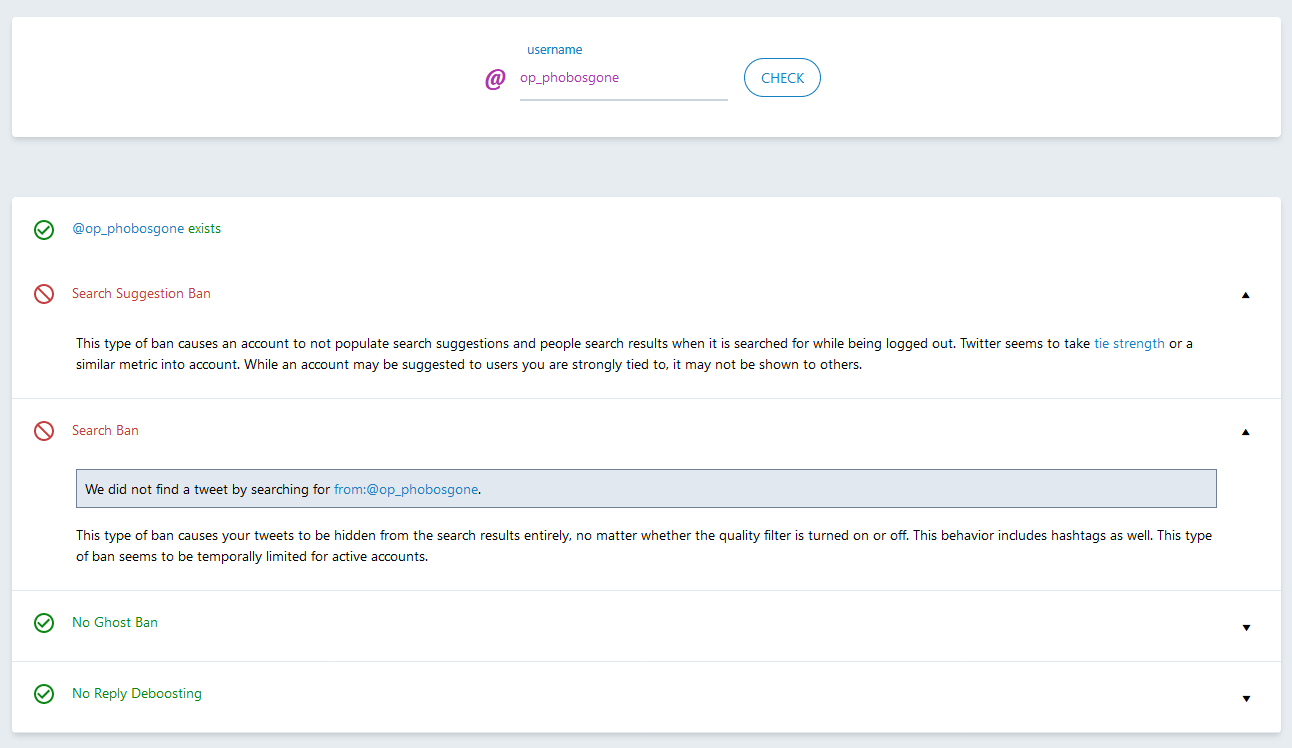Expand the No Ghost Ban section arrow
Screen dimensions: 1292x748
point(1246,628)
